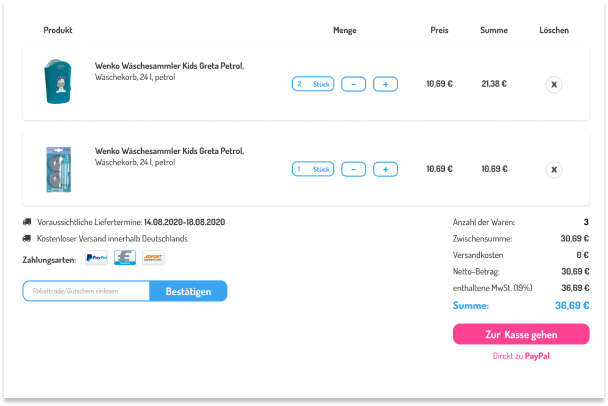Select the delivery dates 14.08.2020-18.08.2020
This screenshot has width=608, height=406.
pos(185,222)
